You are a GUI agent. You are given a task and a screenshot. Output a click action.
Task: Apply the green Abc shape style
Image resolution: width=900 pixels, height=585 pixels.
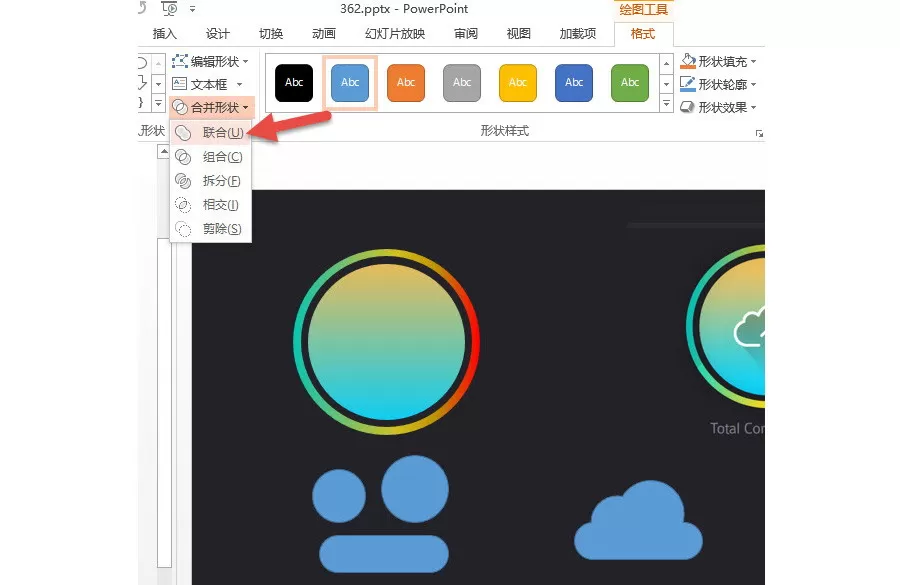pos(630,83)
